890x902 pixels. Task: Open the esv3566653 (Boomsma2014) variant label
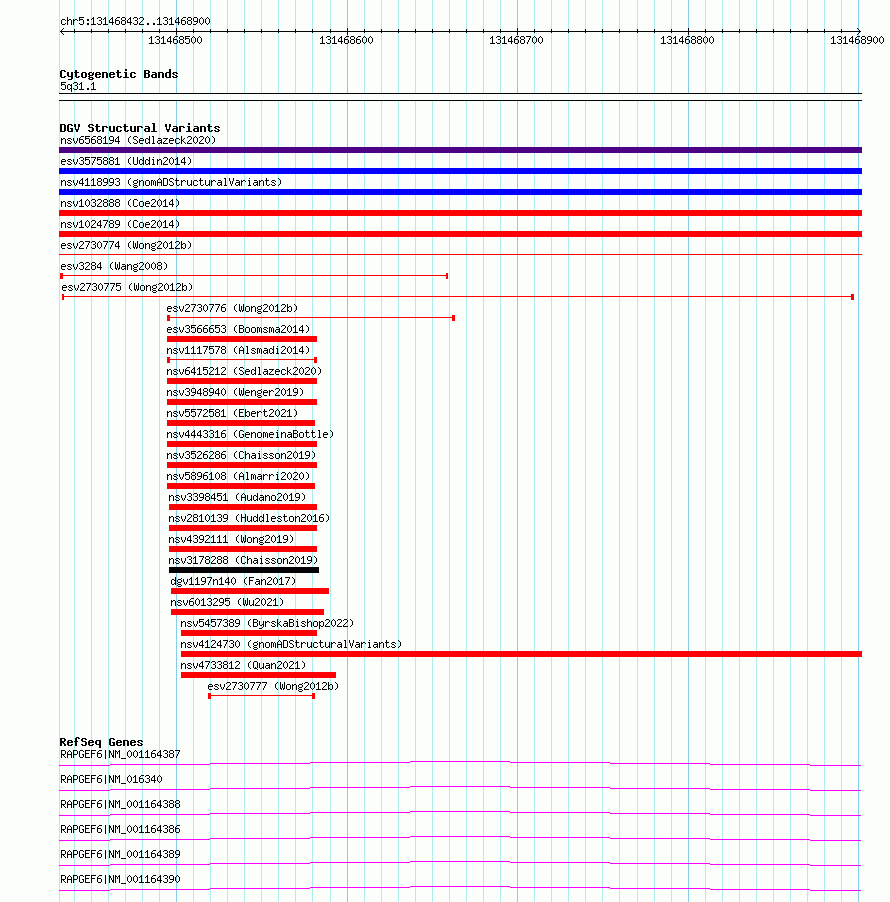click(x=238, y=329)
